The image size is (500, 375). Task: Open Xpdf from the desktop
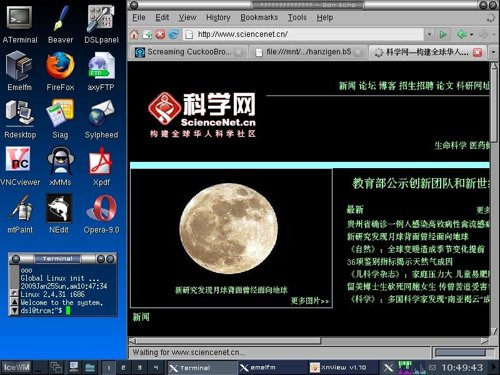tap(101, 167)
